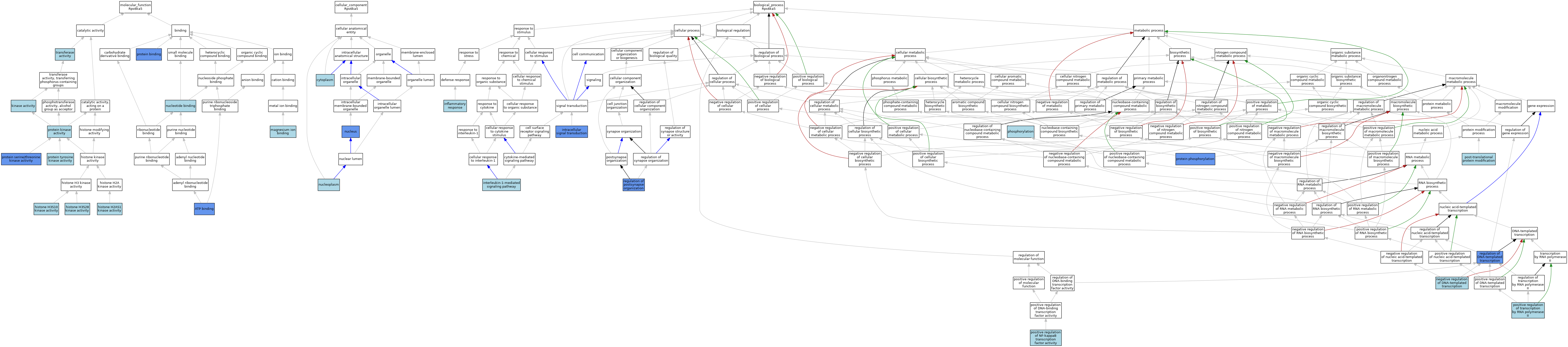Click the protein phosphorylation node
1568x347 pixels.
1195,159
